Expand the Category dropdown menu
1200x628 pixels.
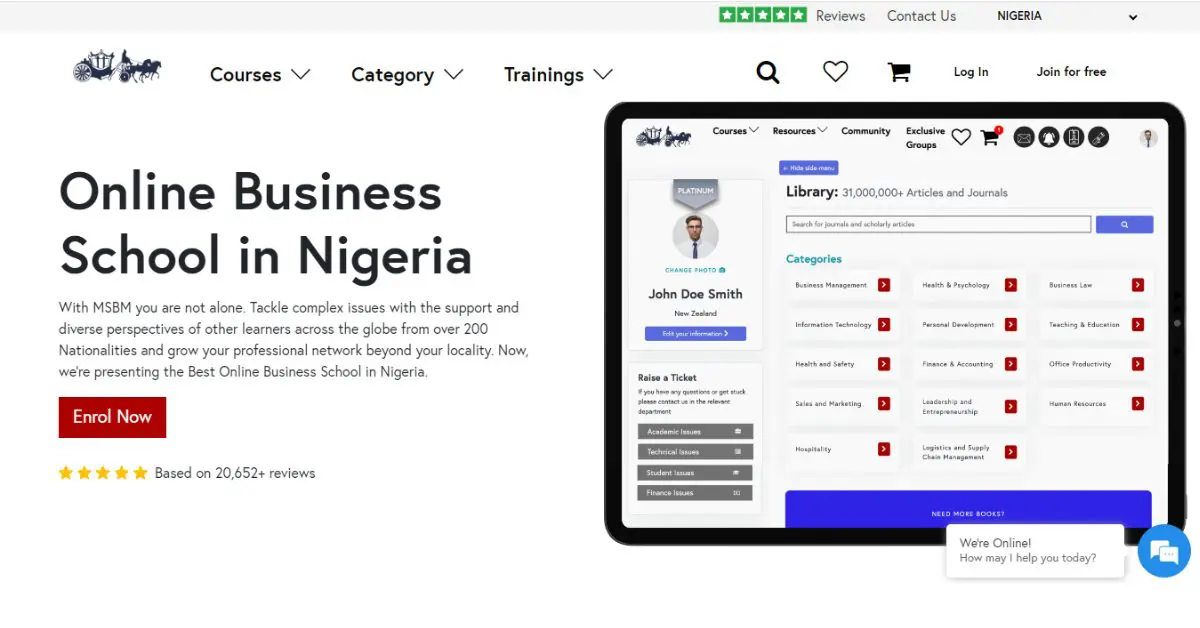point(407,75)
